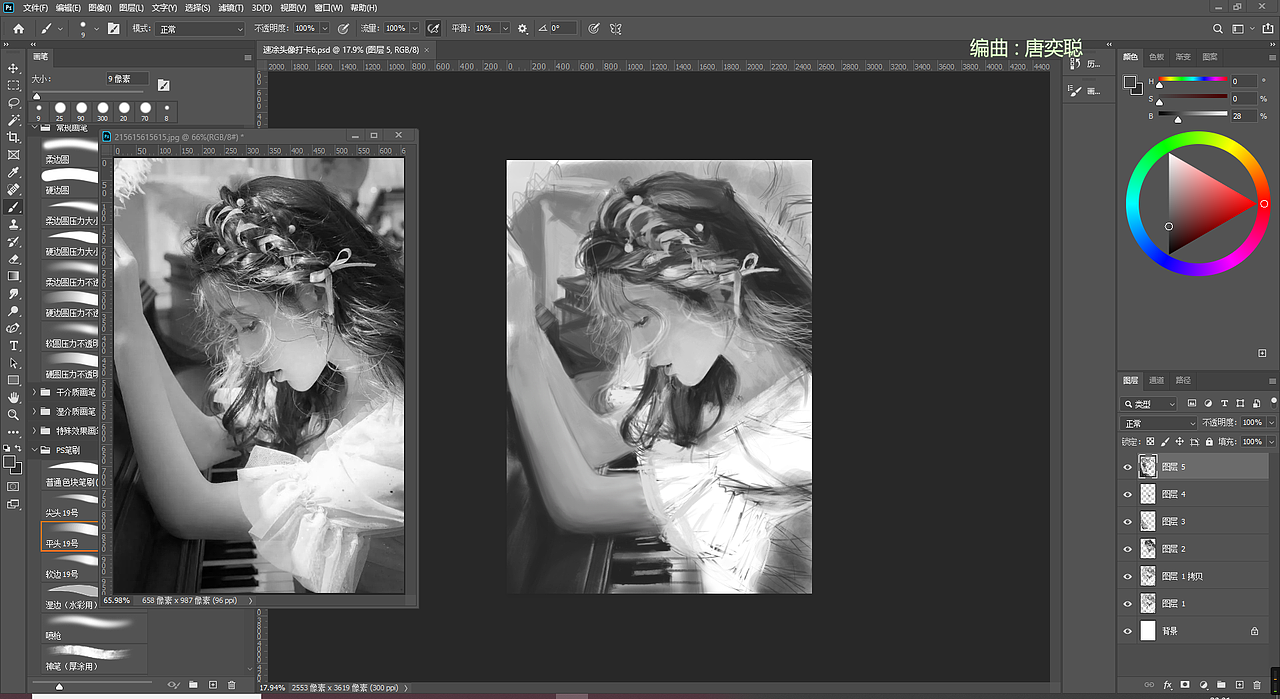
Task: Select the Zoom tool in toolbox
Action: (x=14, y=414)
